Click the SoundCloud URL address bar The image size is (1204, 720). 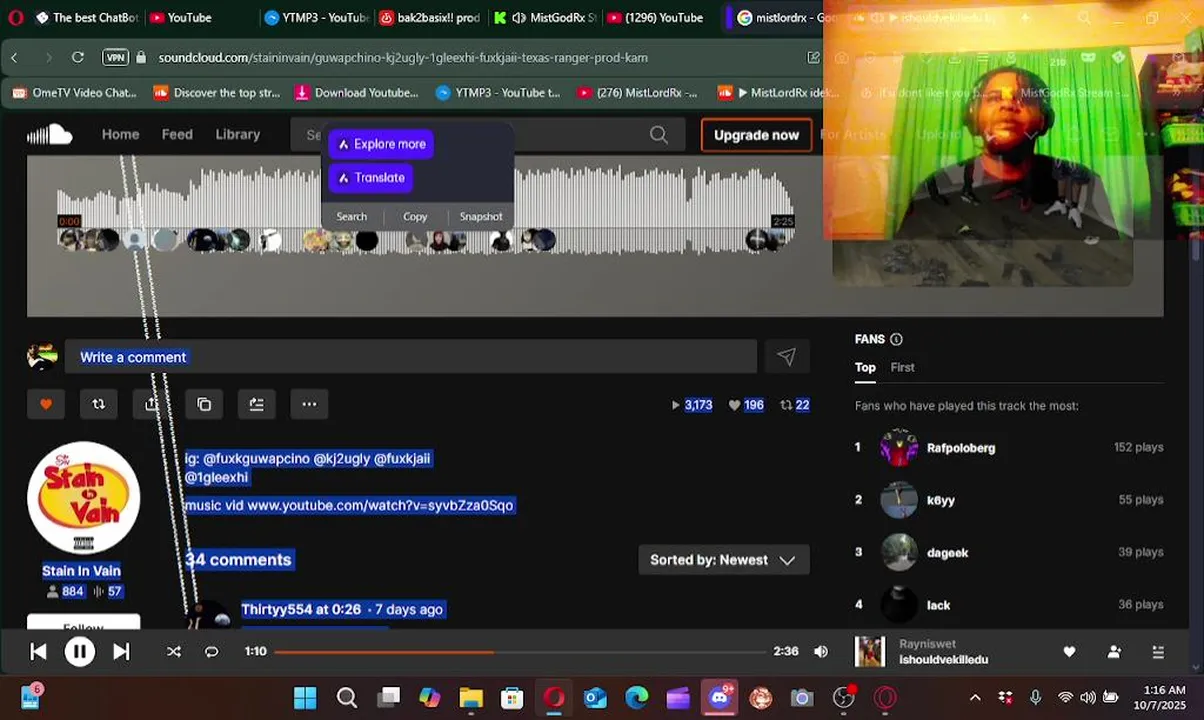coord(403,58)
